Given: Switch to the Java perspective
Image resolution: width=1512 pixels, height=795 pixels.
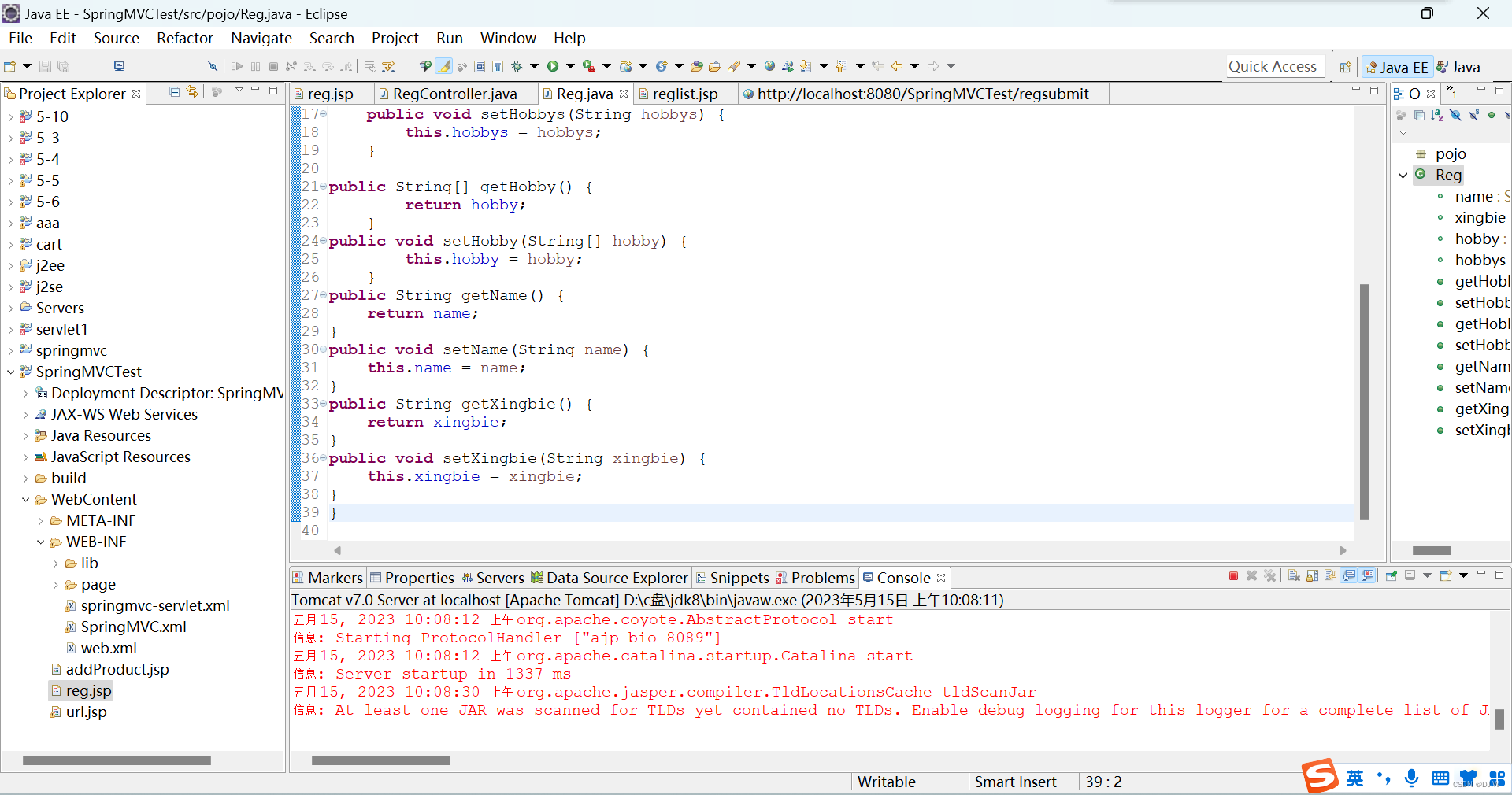Looking at the screenshot, I should pos(1458,68).
